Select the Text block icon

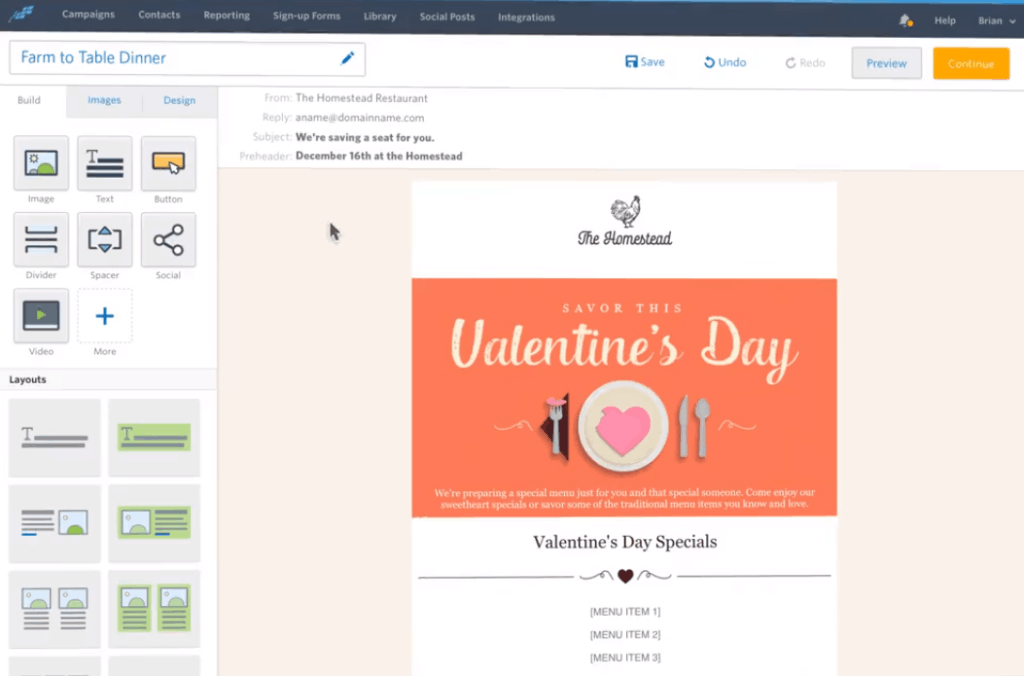[104, 163]
